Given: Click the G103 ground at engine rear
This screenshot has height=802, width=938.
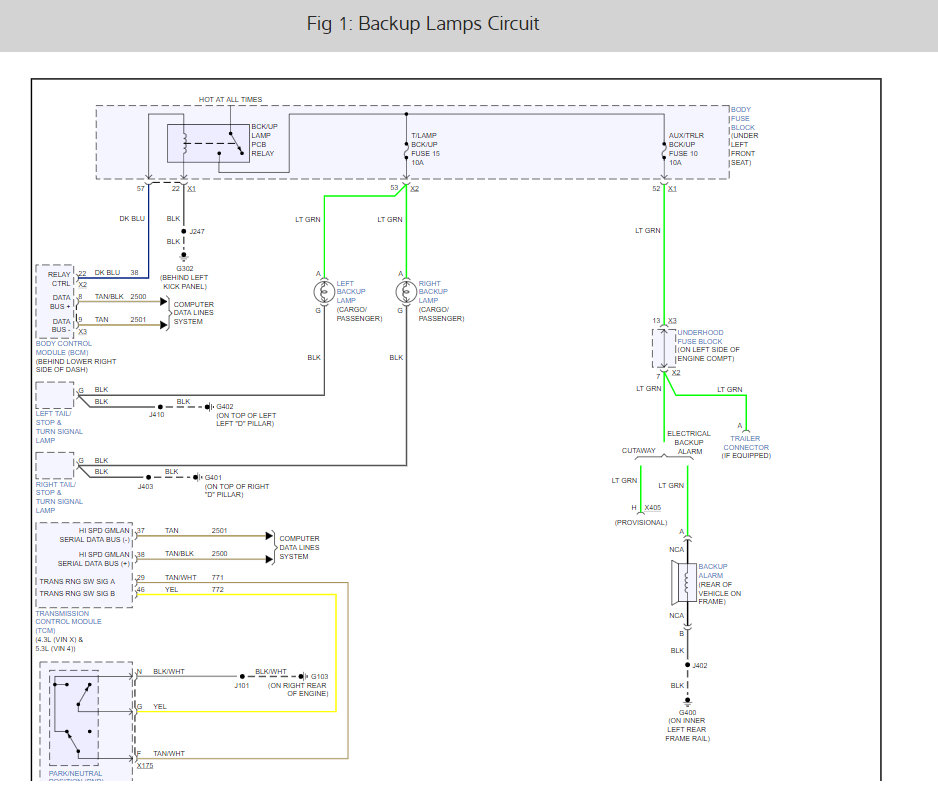Looking at the screenshot, I should (x=300, y=677).
